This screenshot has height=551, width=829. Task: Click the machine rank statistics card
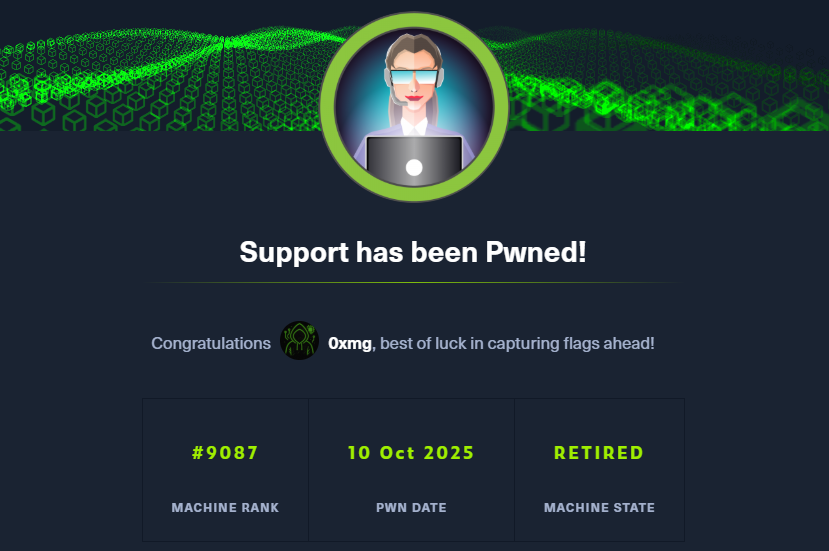coord(225,470)
